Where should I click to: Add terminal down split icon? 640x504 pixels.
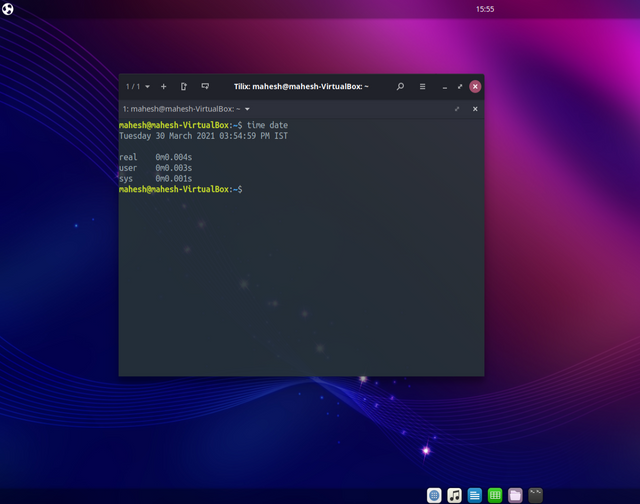pos(205,87)
